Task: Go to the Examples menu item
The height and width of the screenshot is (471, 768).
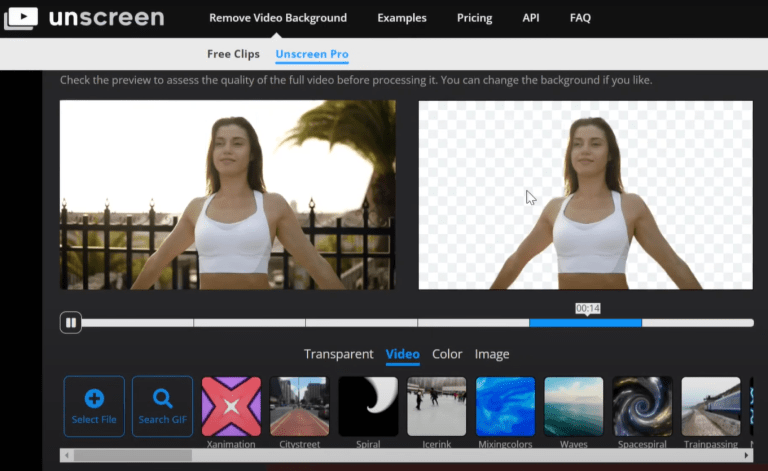Action: pos(401,18)
